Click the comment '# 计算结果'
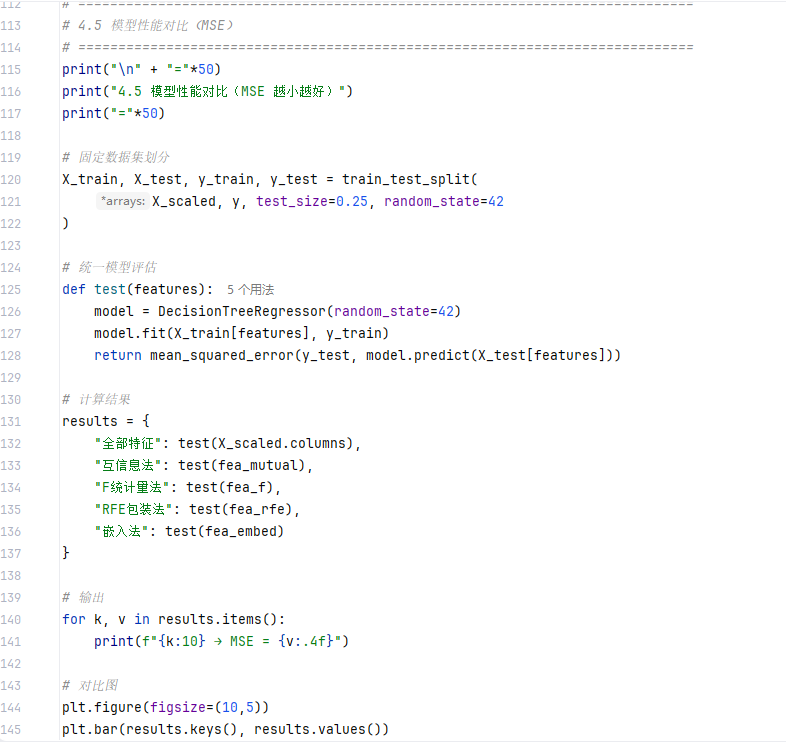 pyautogui.click(x=96, y=400)
